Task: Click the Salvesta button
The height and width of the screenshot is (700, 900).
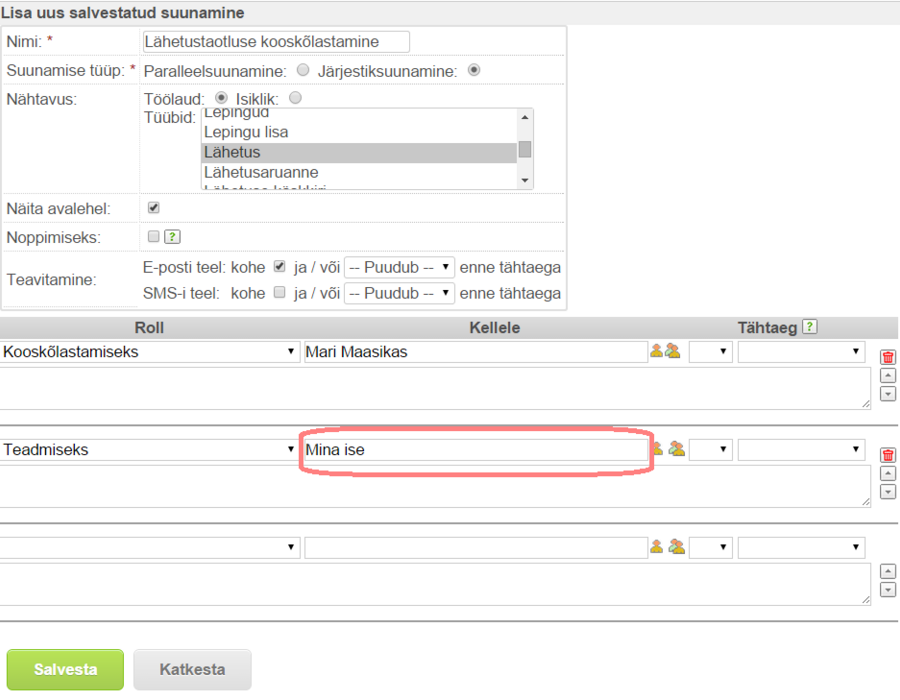Action: (x=65, y=669)
